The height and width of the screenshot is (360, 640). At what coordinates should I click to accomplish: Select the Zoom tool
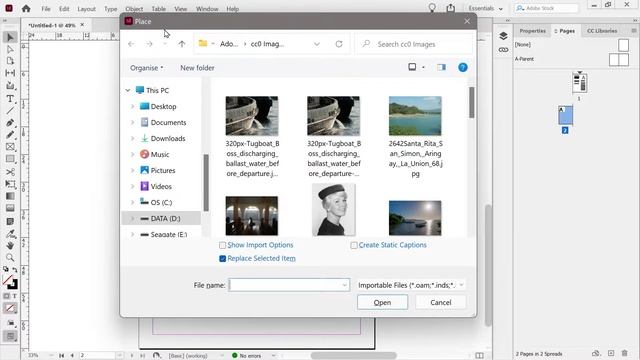10,258
